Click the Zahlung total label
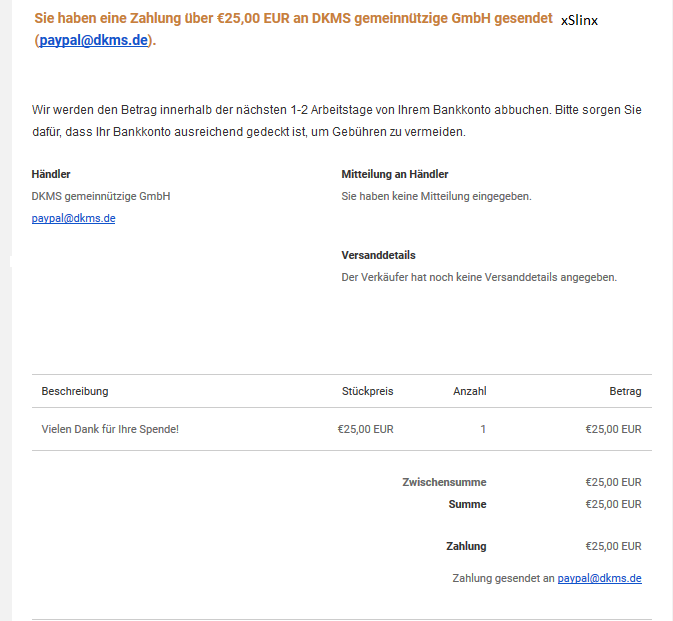This screenshot has width=673, height=621. click(466, 546)
